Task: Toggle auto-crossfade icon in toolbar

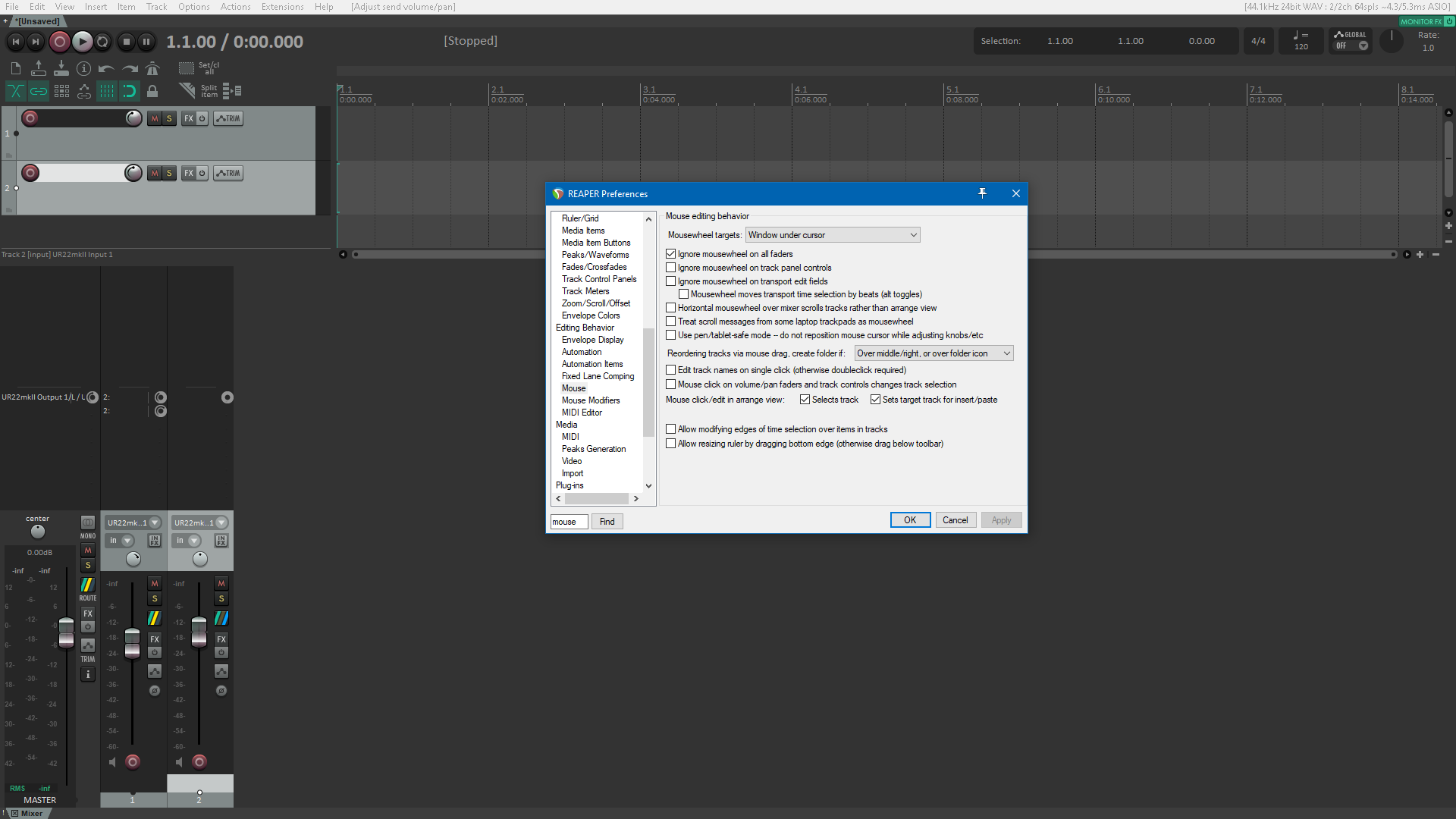Action: [x=15, y=92]
